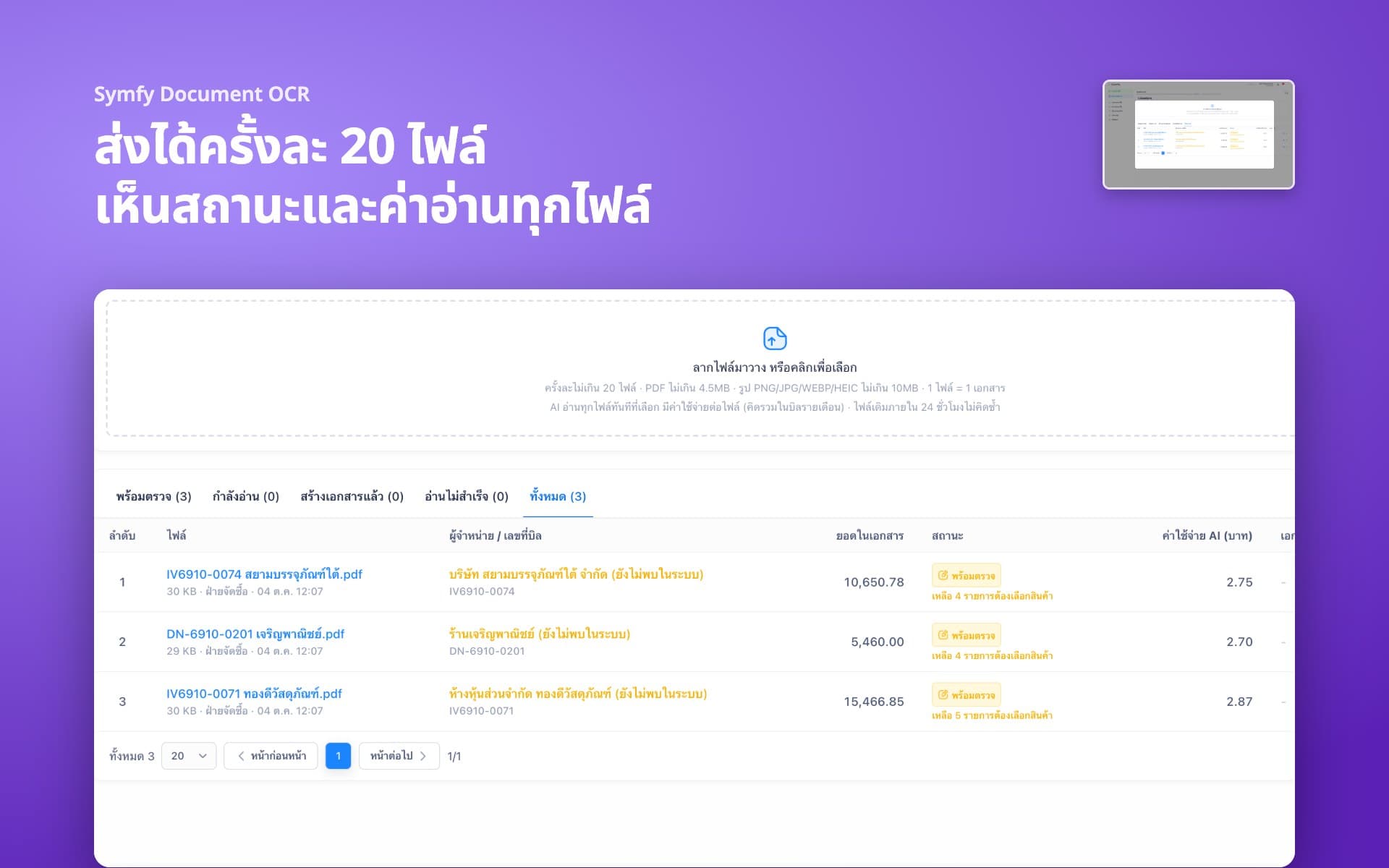
Task: Click 'เหลือ 4 รายการต้องเลือกสินค้า' in row 1
Action: click(993, 596)
